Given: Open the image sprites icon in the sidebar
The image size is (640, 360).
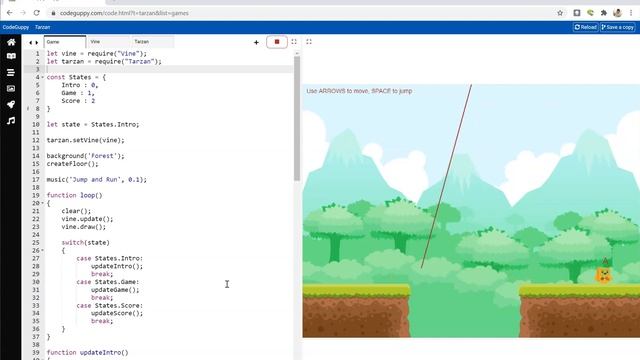Looking at the screenshot, I should point(11,89).
